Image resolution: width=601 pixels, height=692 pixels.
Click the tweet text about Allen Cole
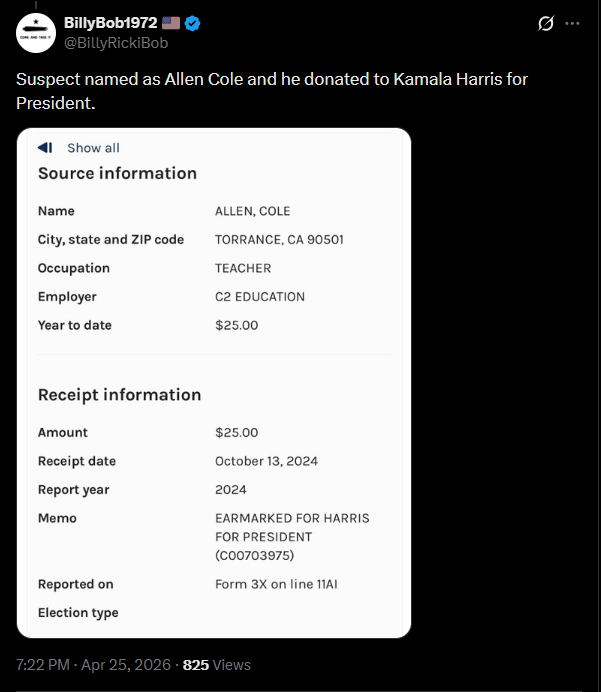272,91
